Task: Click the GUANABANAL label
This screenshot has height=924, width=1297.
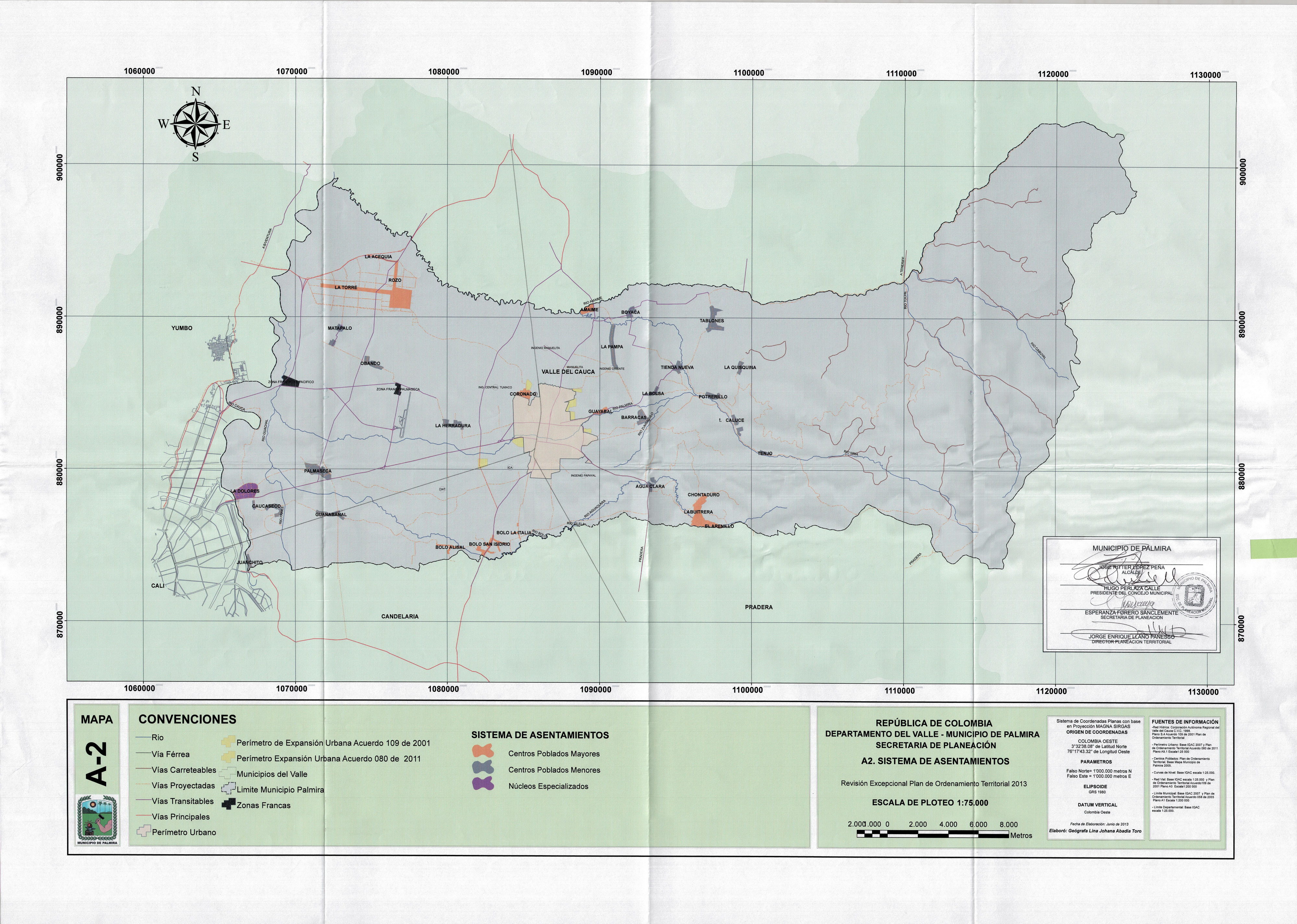Action: tap(331, 514)
